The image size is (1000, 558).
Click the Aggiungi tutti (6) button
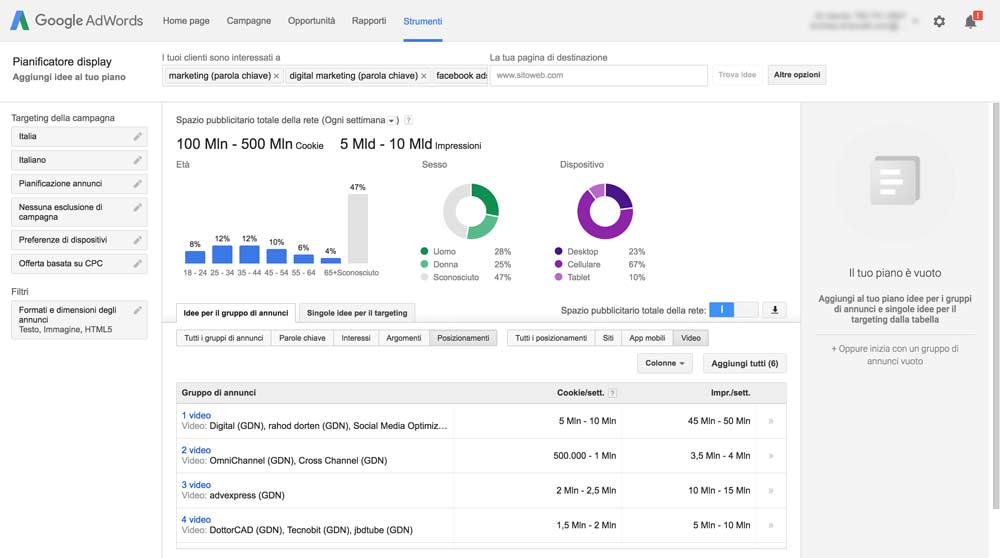[x=744, y=363]
